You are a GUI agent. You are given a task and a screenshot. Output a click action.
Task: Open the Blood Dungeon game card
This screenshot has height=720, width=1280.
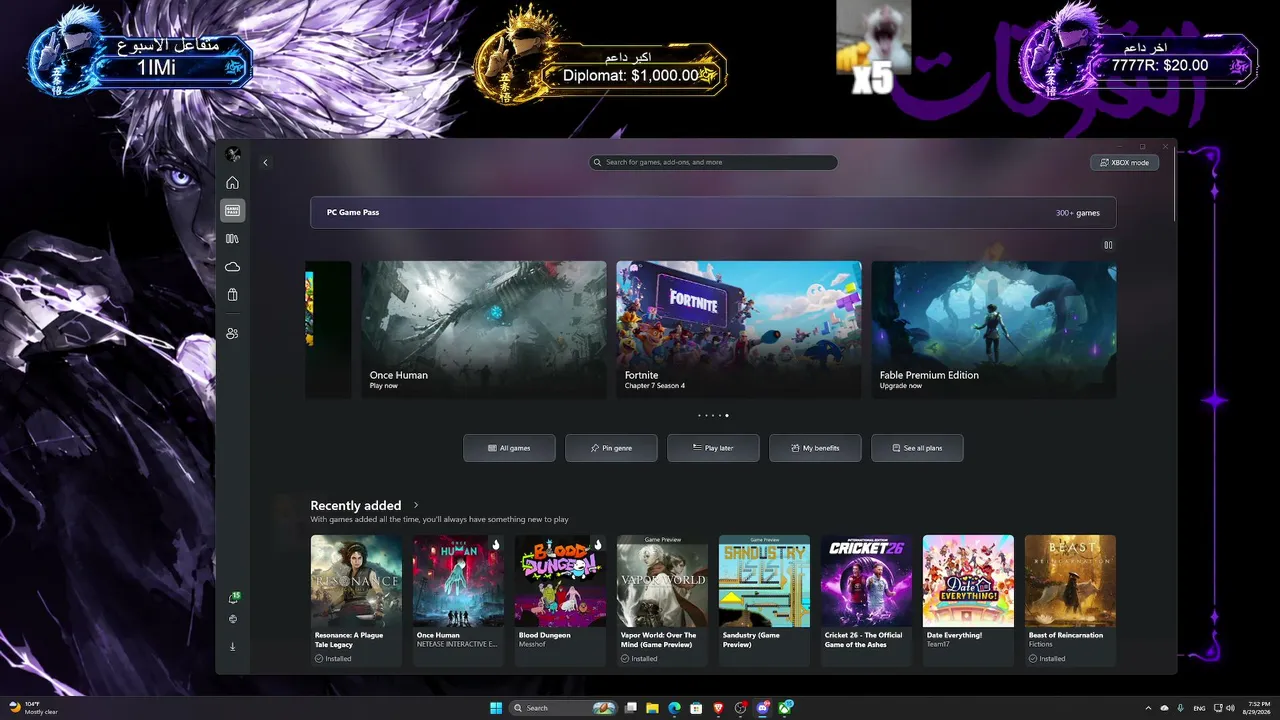click(560, 600)
